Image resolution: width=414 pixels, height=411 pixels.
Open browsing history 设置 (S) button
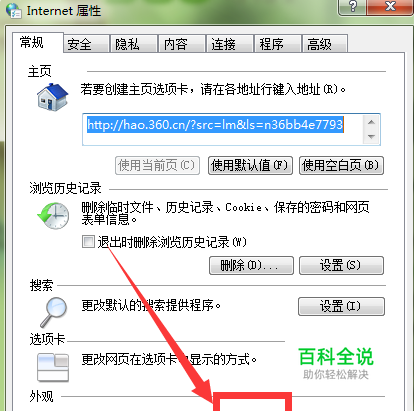(x=341, y=265)
